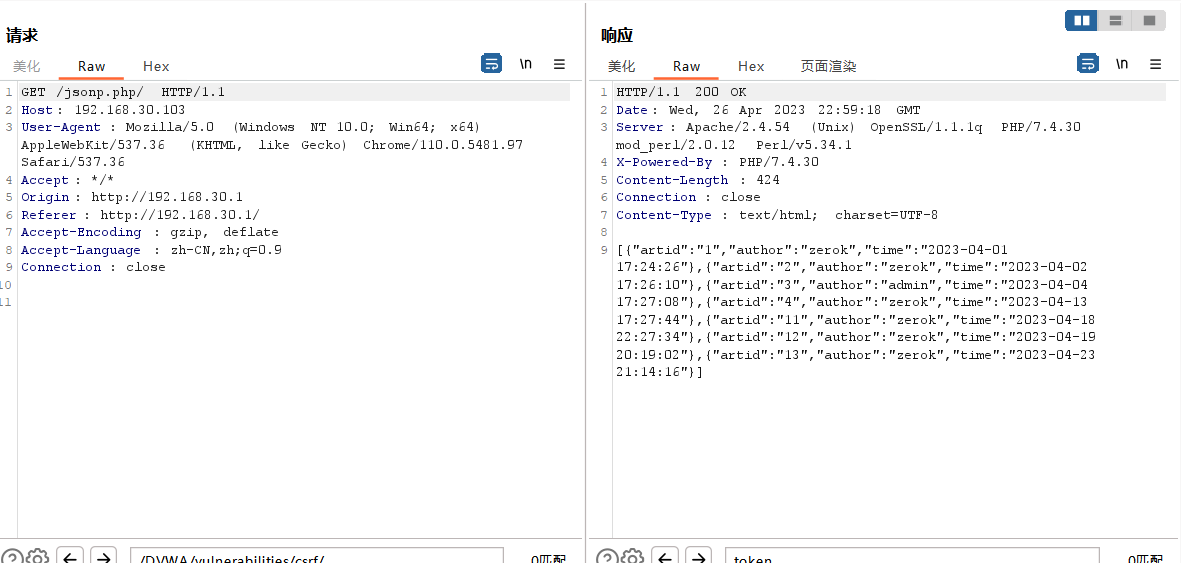Click request Connection close header line
Image resolution: width=1181 pixels, height=563 pixels.
pos(93,268)
